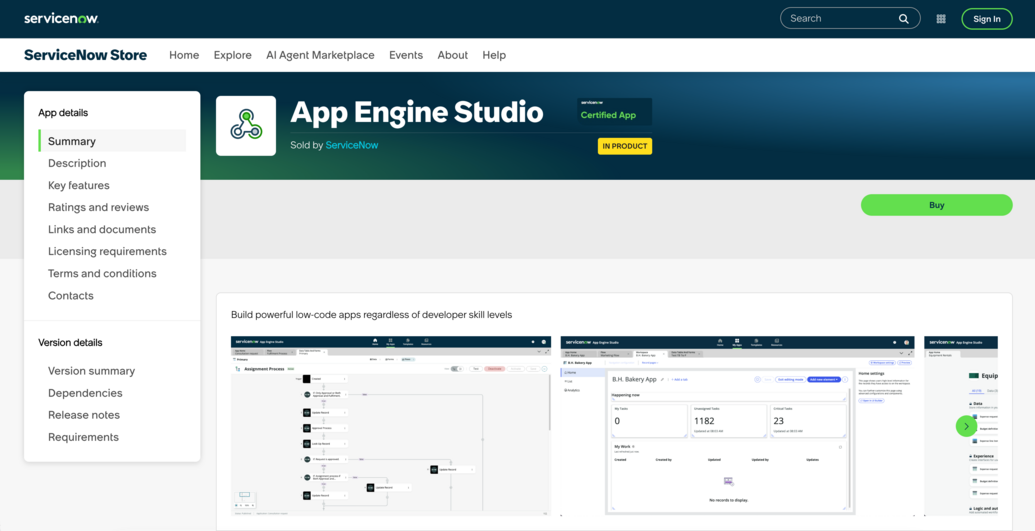Jump to Contacts section
Viewport: 1035px width, 531px height.
(71, 296)
